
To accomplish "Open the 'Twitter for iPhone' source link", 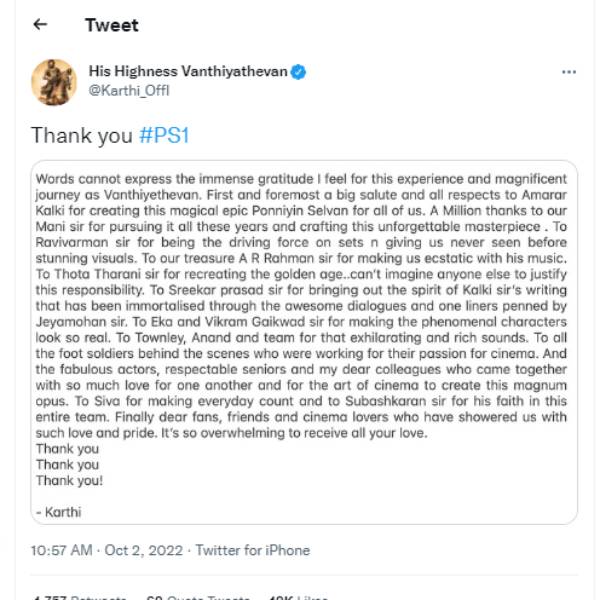I will [252, 550].
